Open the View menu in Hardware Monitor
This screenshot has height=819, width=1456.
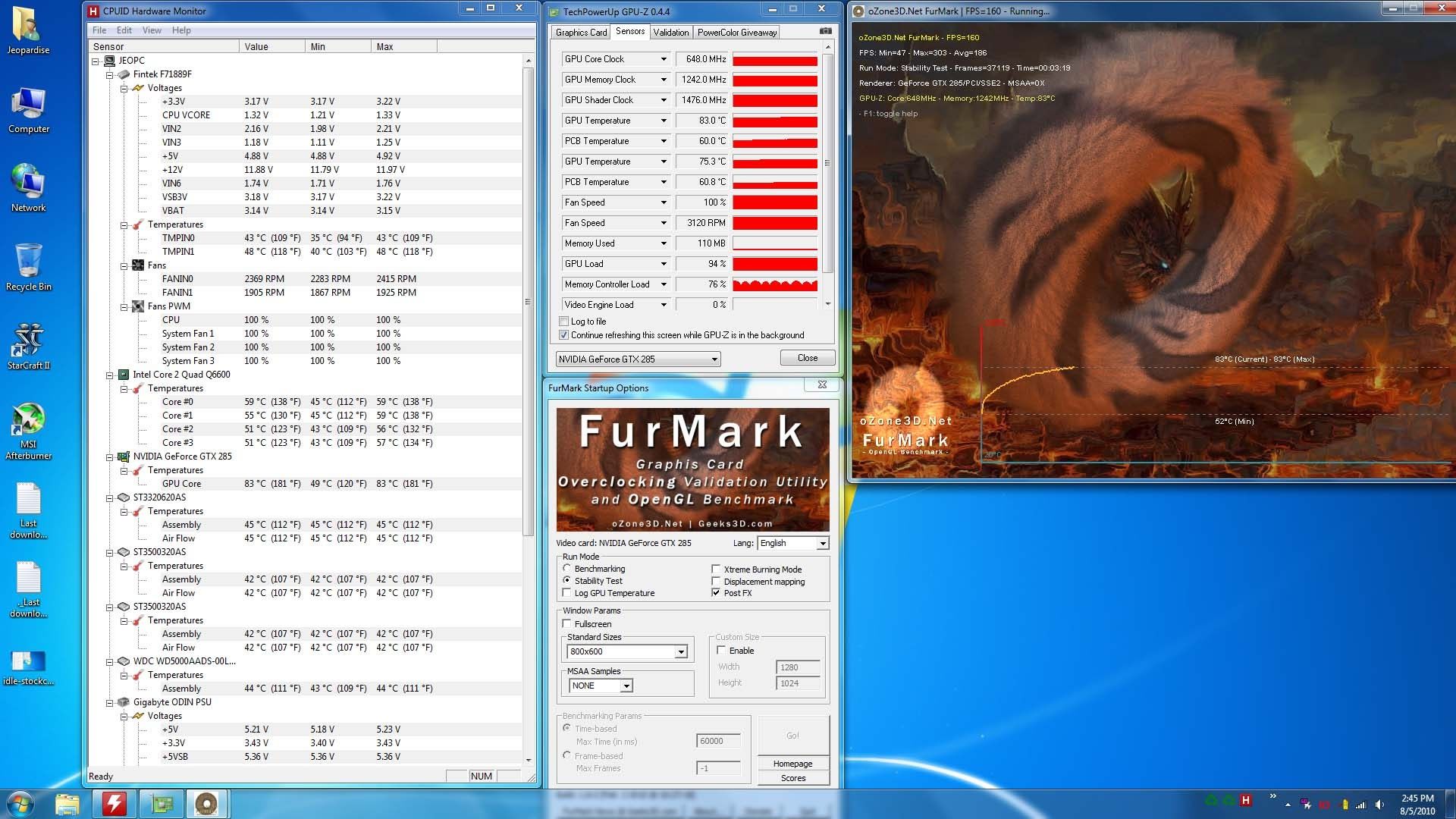[x=152, y=30]
